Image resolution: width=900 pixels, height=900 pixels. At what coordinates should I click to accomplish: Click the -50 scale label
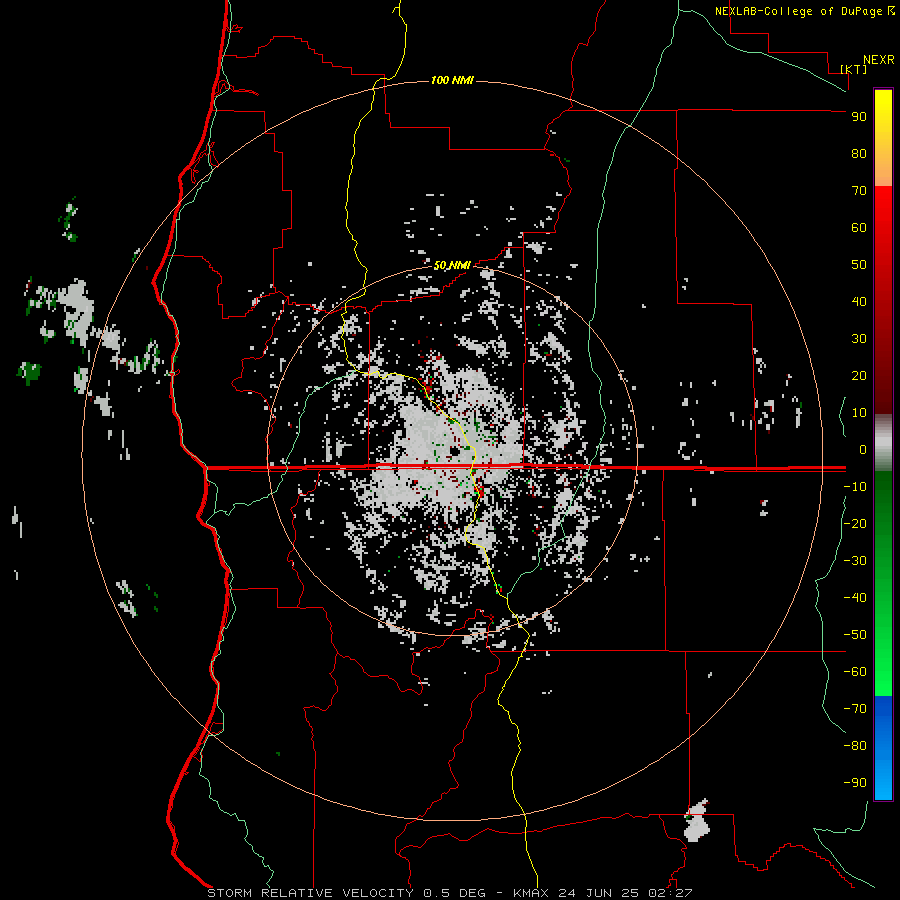click(855, 635)
